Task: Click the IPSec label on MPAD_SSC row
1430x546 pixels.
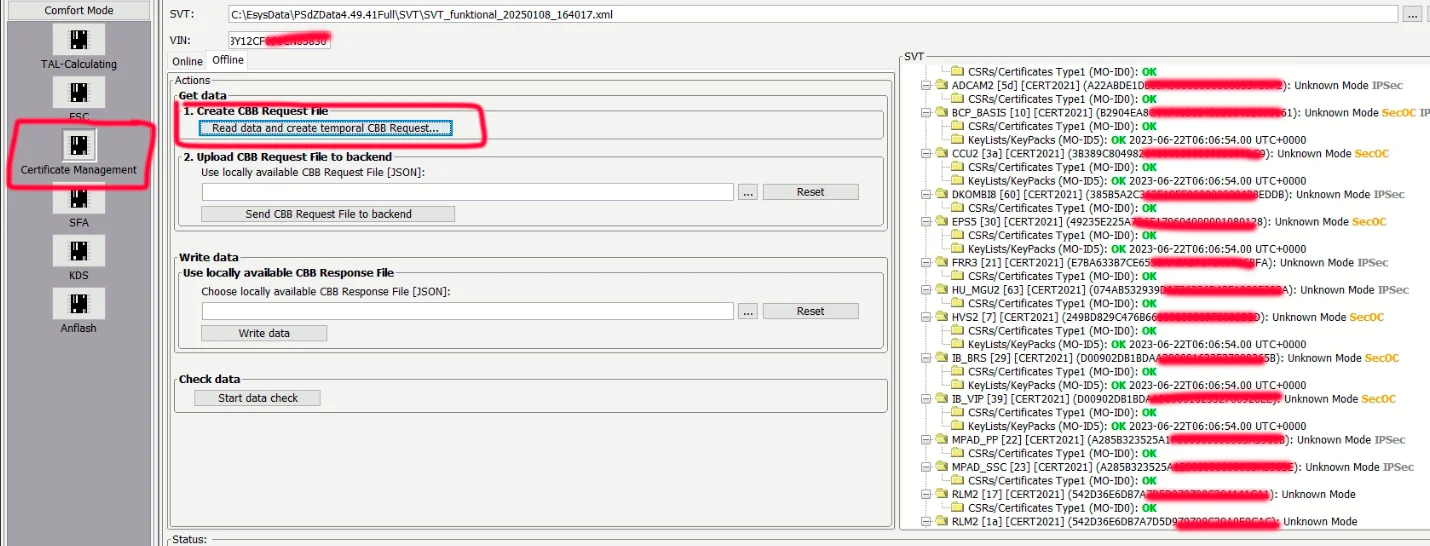Action: 1398,467
